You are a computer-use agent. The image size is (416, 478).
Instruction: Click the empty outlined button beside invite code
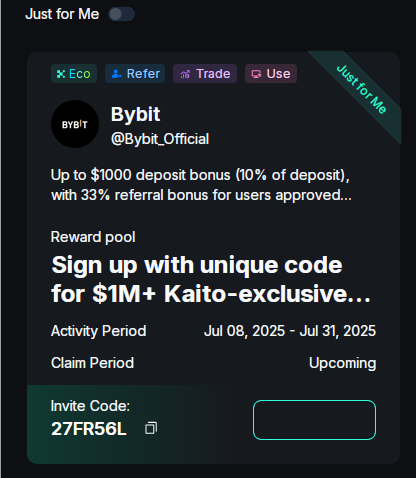tap(314, 420)
